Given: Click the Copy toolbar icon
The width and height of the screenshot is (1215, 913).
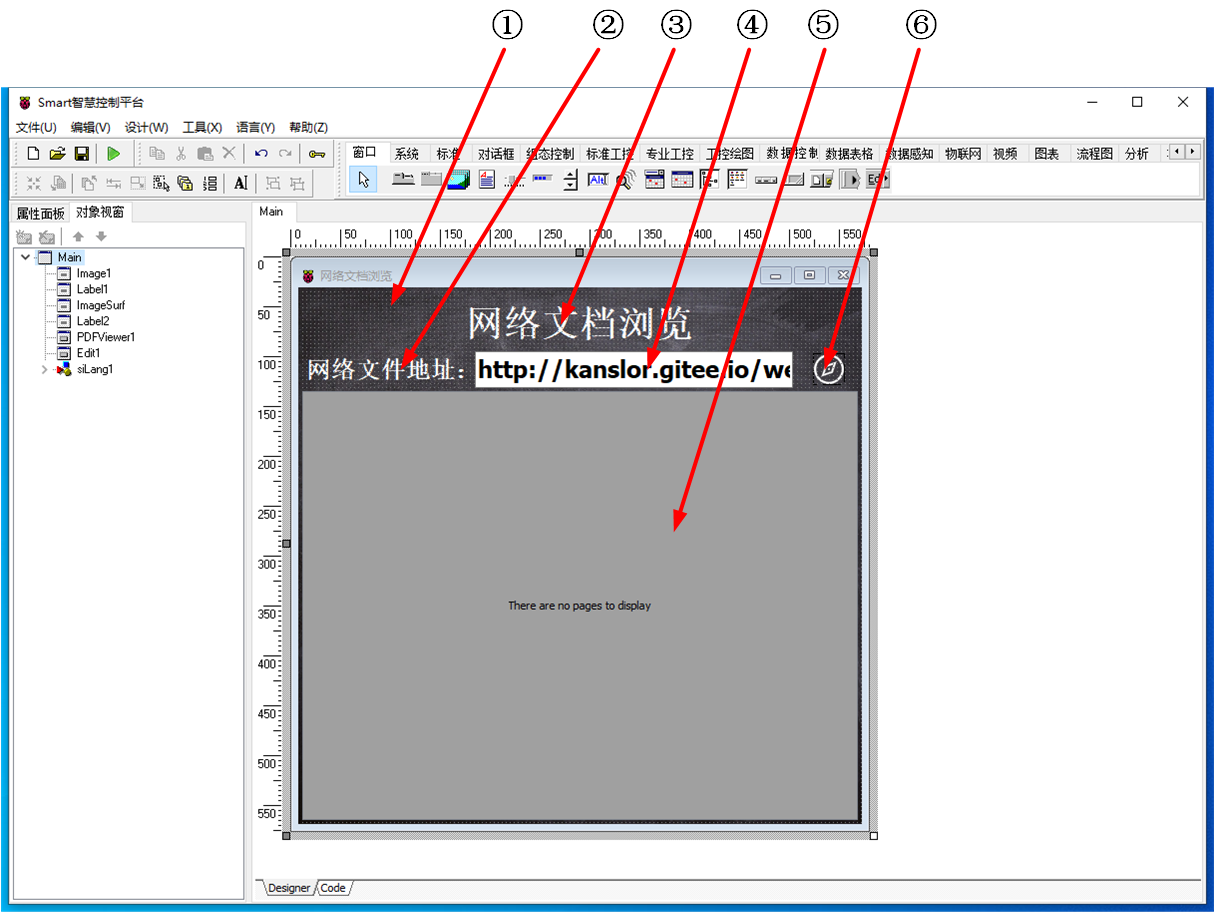Looking at the screenshot, I should tap(157, 154).
